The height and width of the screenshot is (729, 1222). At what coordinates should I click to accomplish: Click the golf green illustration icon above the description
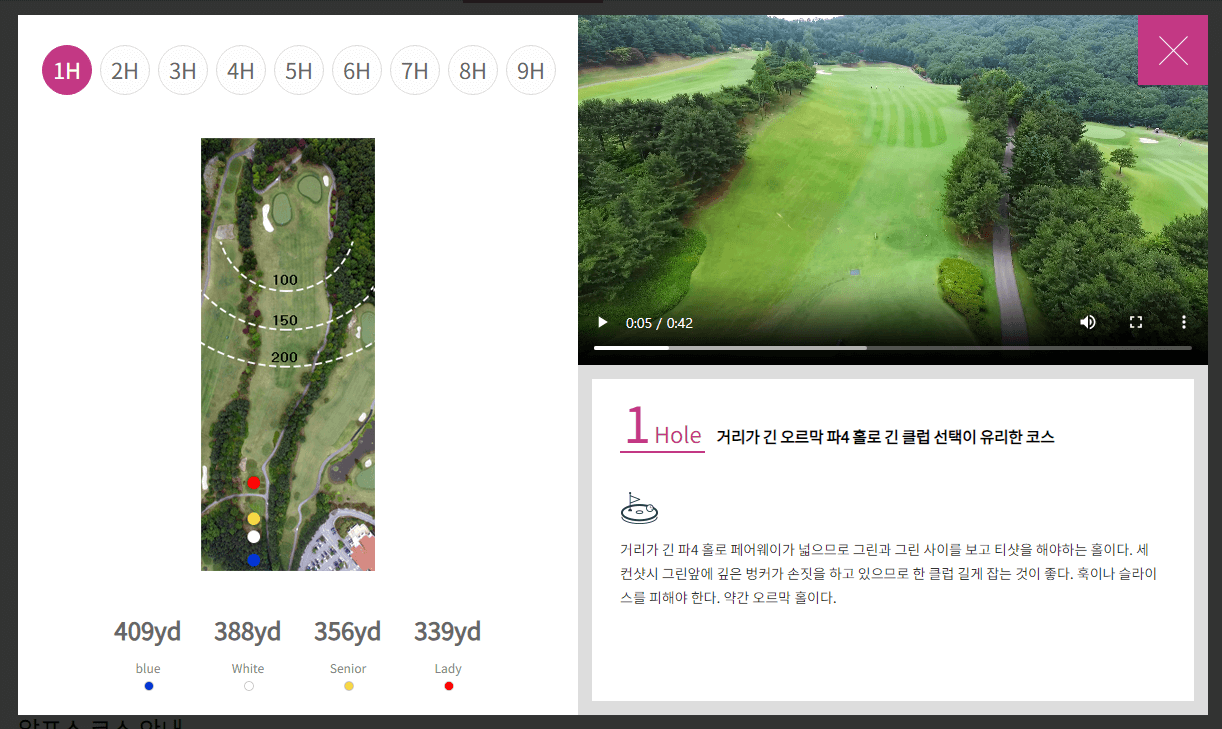(x=639, y=507)
